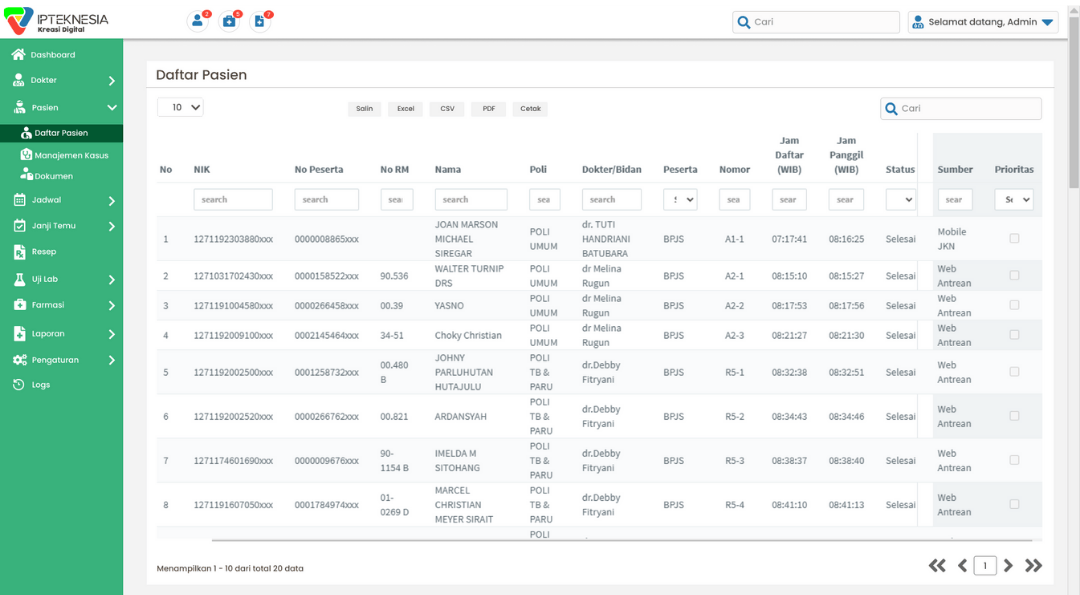The height and width of the screenshot is (595, 1080).
Task: Open Resep from the sidebar
Action: click(43, 252)
